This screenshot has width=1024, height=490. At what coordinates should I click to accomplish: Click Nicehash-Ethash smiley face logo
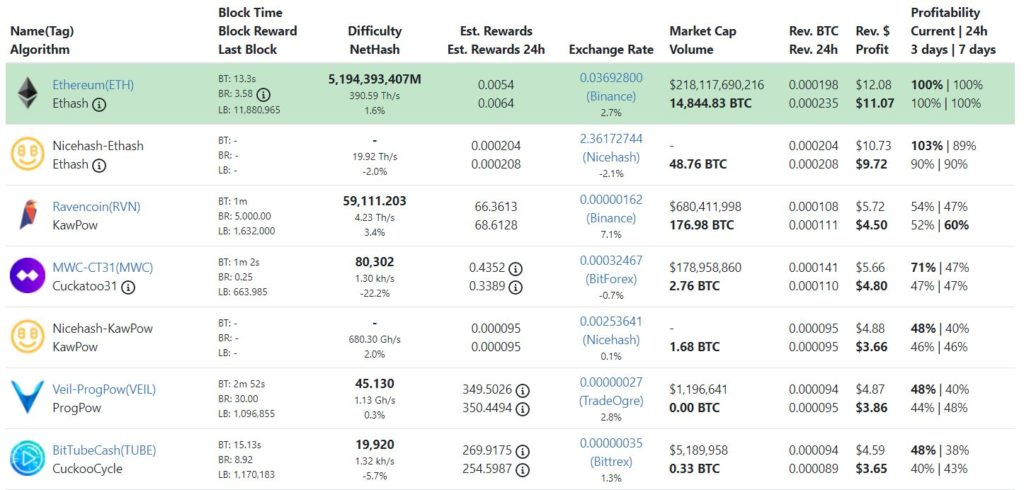pos(27,154)
